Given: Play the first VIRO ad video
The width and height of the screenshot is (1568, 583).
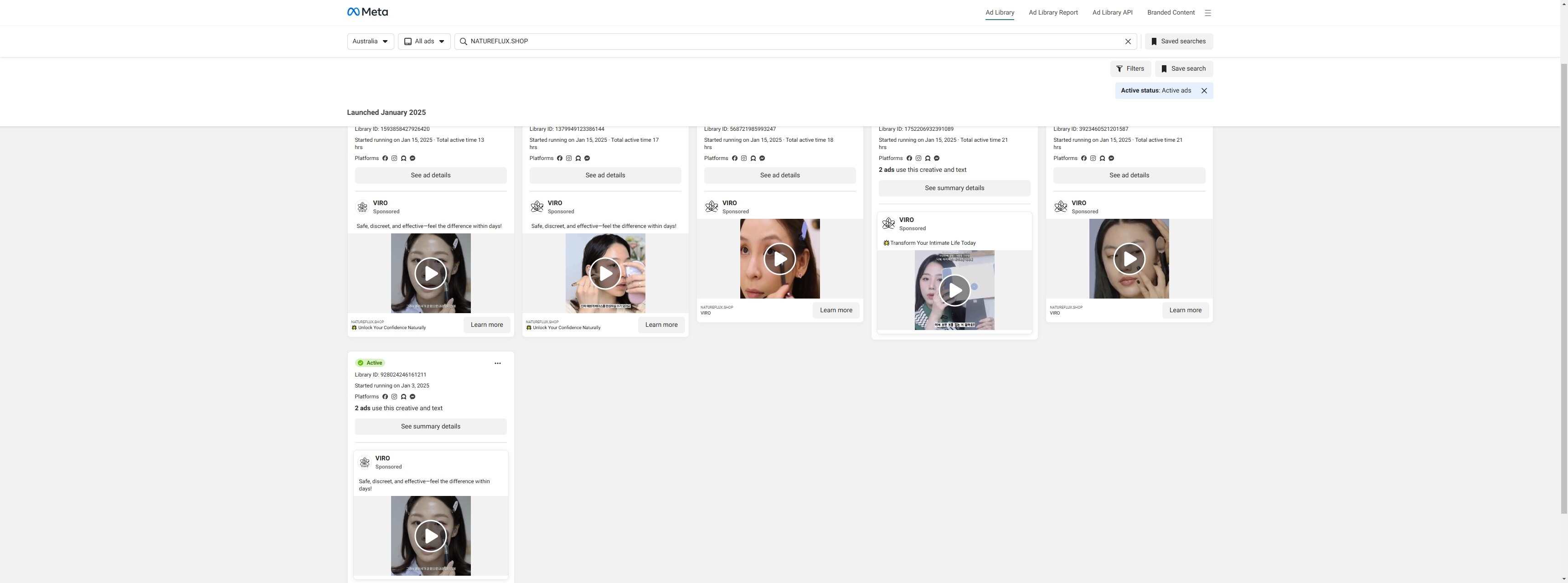Looking at the screenshot, I should pos(430,273).
